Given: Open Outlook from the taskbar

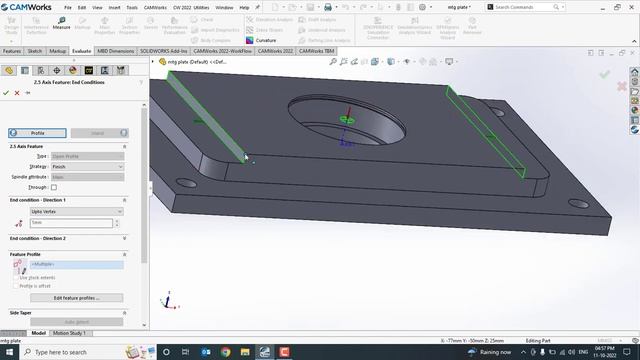Looking at the screenshot, I should pos(206,352).
